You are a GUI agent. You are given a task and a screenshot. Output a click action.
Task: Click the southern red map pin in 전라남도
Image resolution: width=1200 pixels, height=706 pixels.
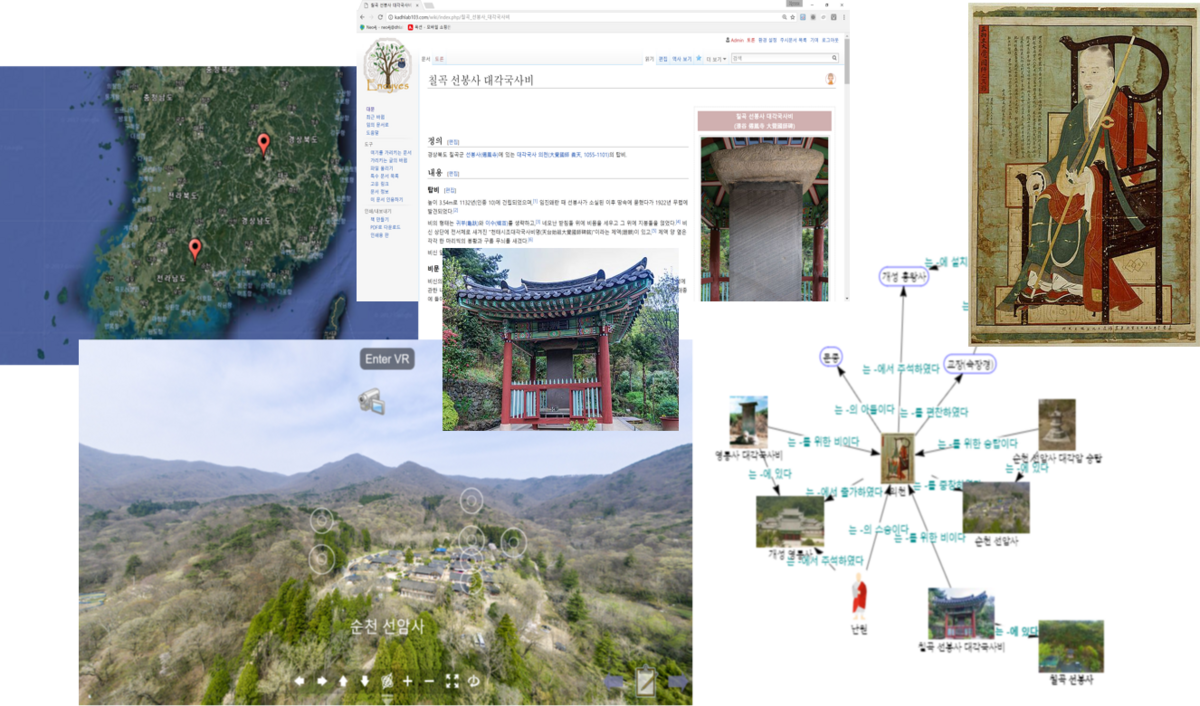pyautogui.click(x=195, y=248)
